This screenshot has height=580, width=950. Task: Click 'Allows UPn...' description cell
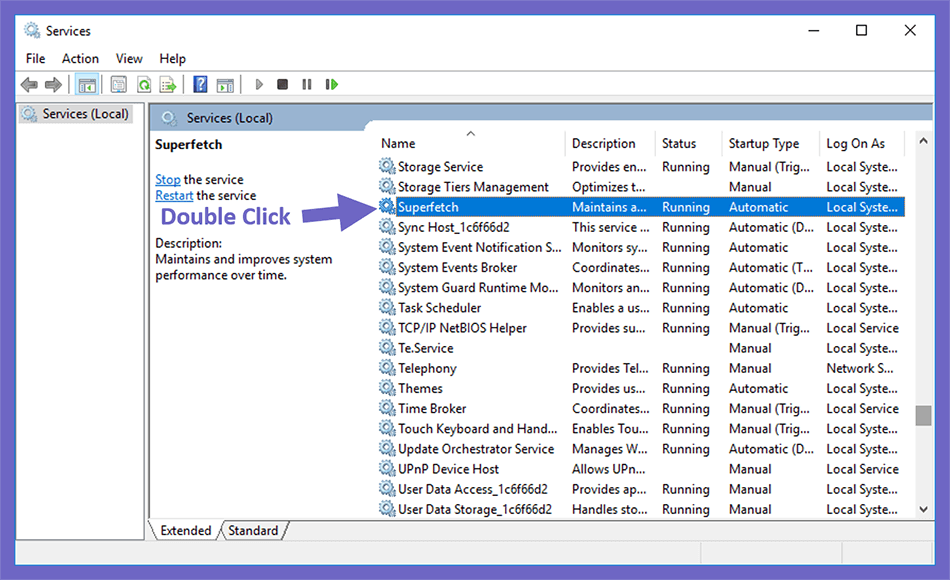608,468
